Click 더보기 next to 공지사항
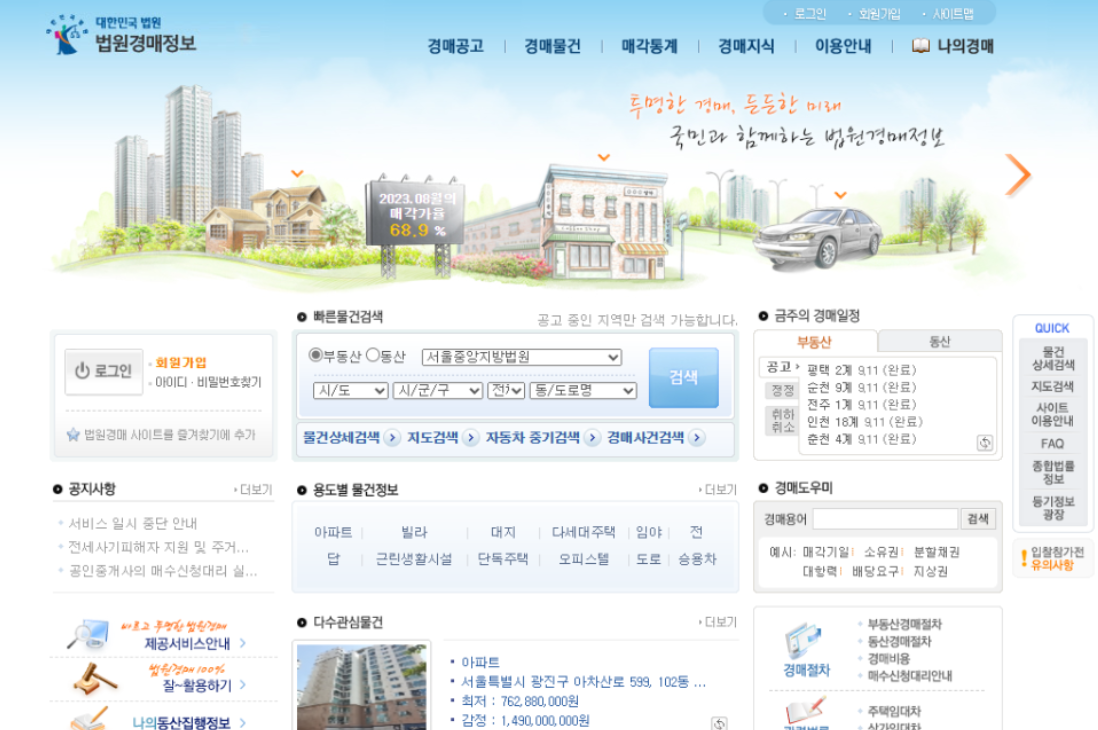This screenshot has width=1098, height=730. (x=254, y=490)
